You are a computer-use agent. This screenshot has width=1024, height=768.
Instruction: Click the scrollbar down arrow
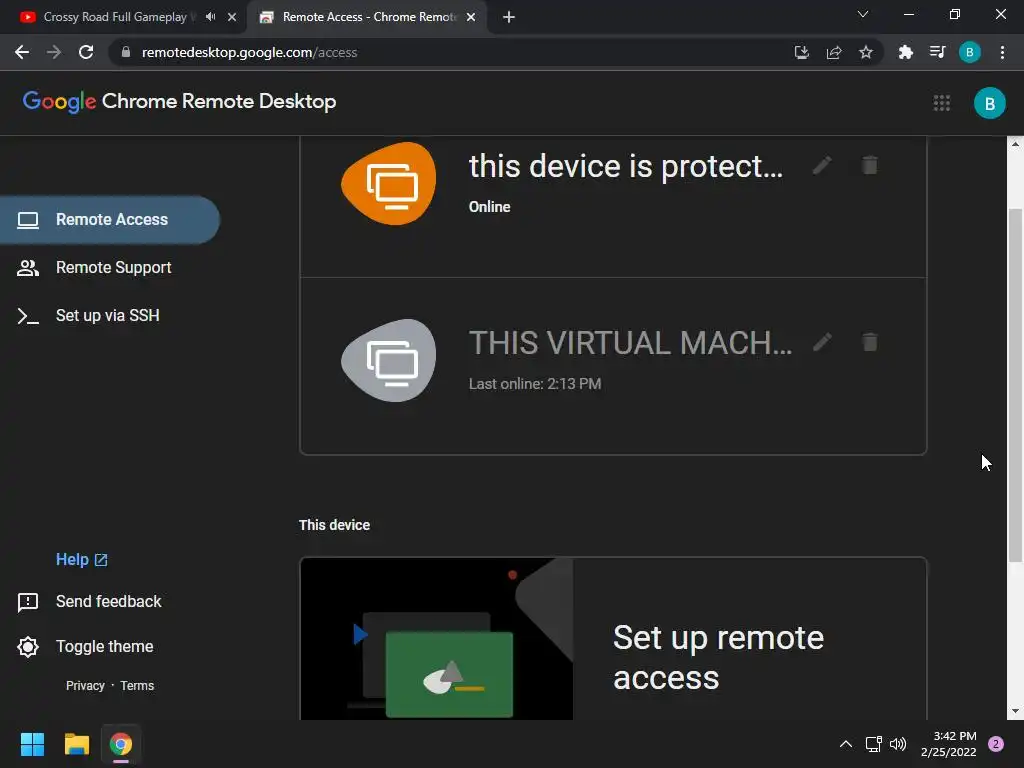coord(1015,711)
